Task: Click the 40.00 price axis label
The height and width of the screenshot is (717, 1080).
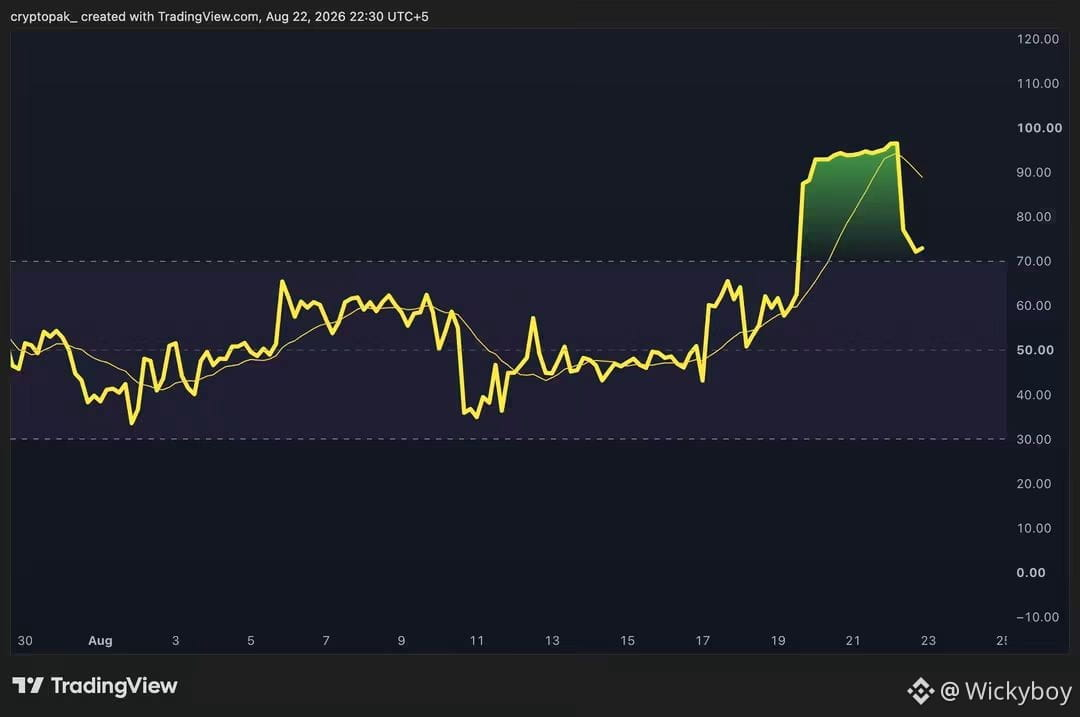Action: pos(1034,395)
